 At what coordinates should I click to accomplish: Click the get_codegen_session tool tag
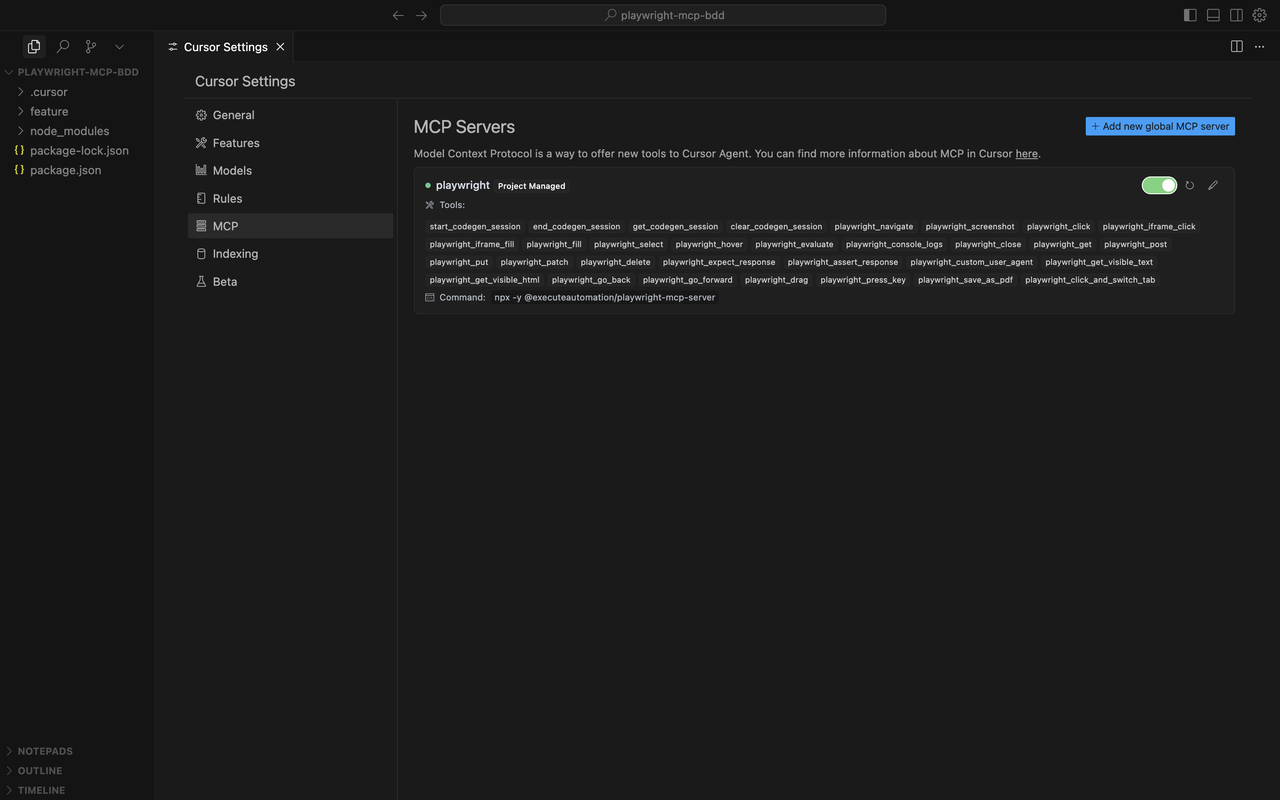[x=675, y=227]
